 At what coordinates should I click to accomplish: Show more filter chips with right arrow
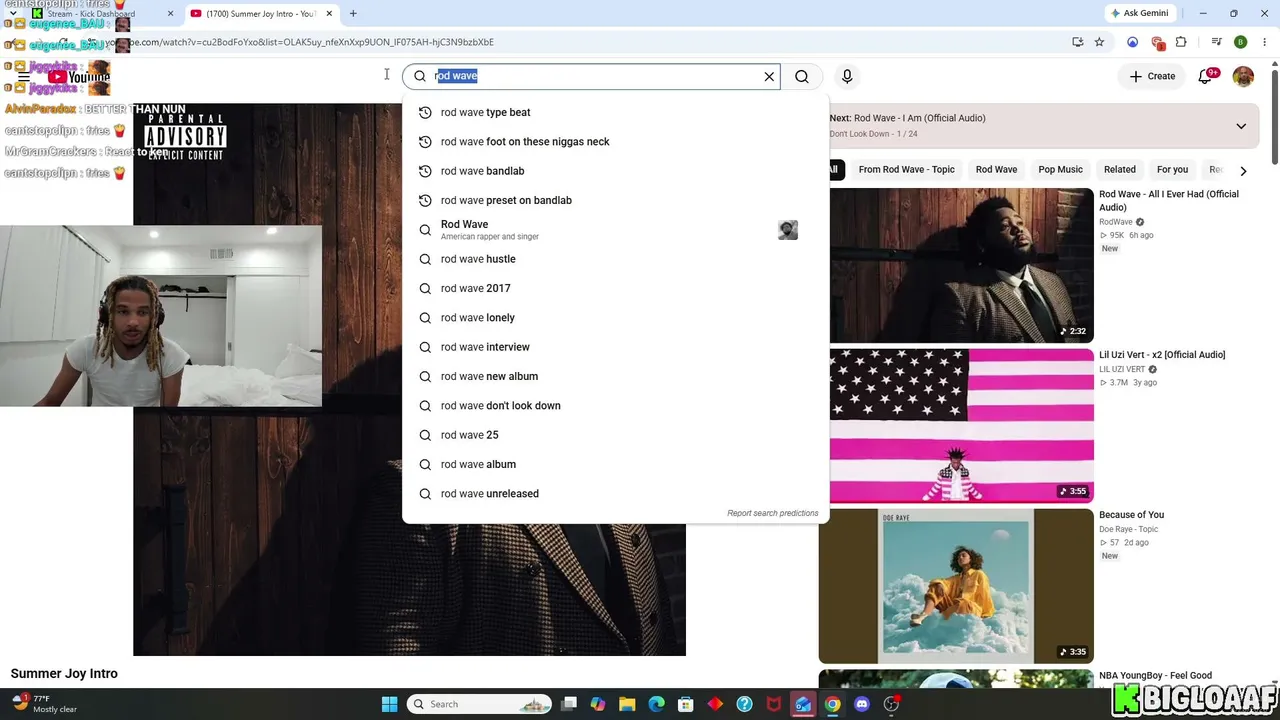pyautogui.click(x=1243, y=170)
